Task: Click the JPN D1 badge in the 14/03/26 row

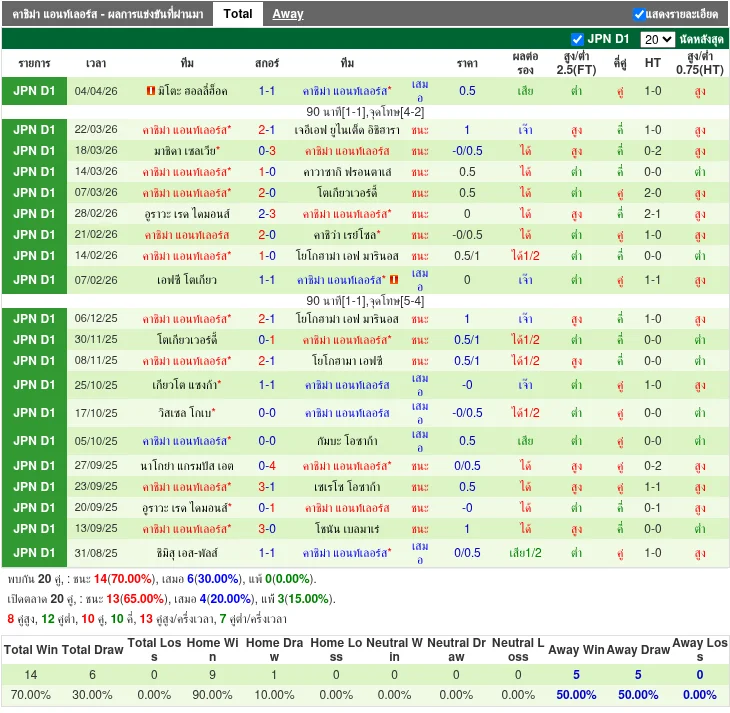Action: (34, 172)
